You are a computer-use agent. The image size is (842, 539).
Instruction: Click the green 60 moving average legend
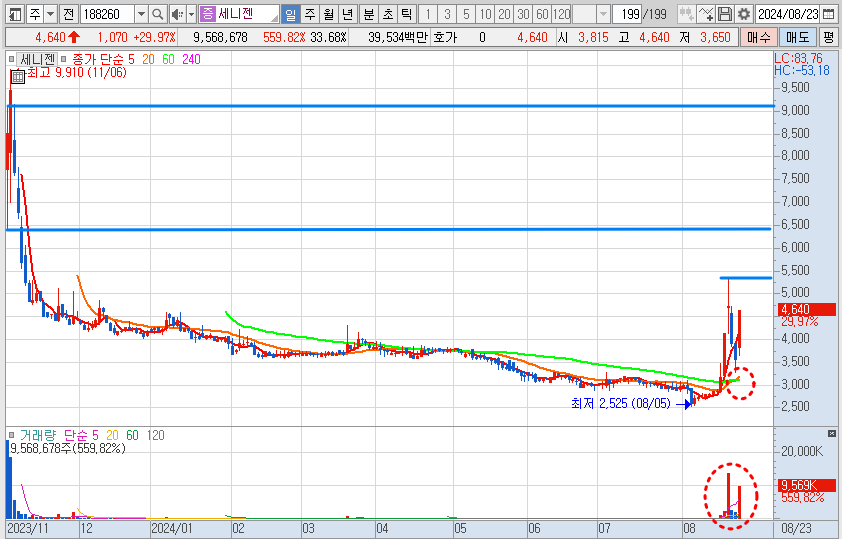(x=169, y=59)
